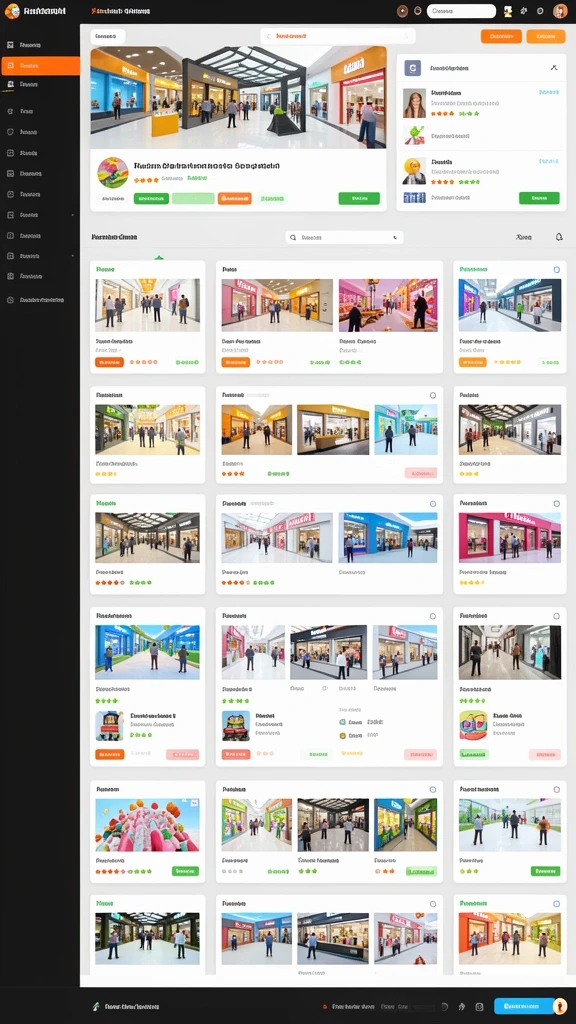The width and height of the screenshot is (576, 1024).
Task: Tick the circle checkbox on second-row middle card
Action: 432,395
